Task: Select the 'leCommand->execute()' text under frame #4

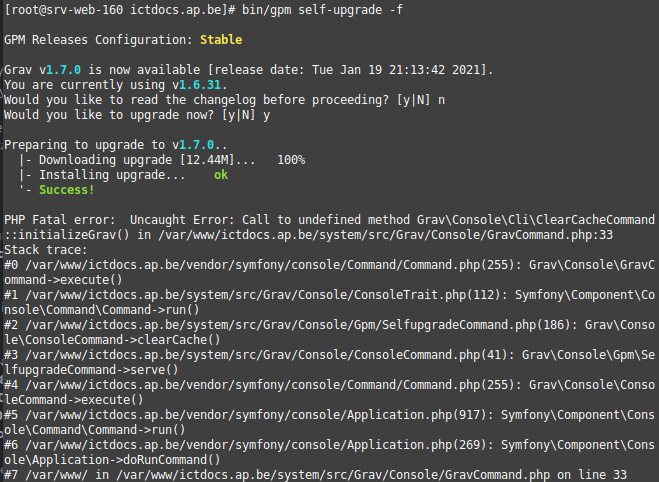Action: 74,400
